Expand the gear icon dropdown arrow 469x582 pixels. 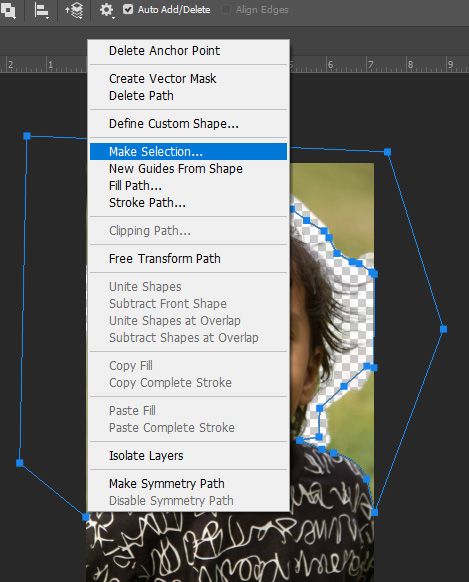tap(113, 17)
